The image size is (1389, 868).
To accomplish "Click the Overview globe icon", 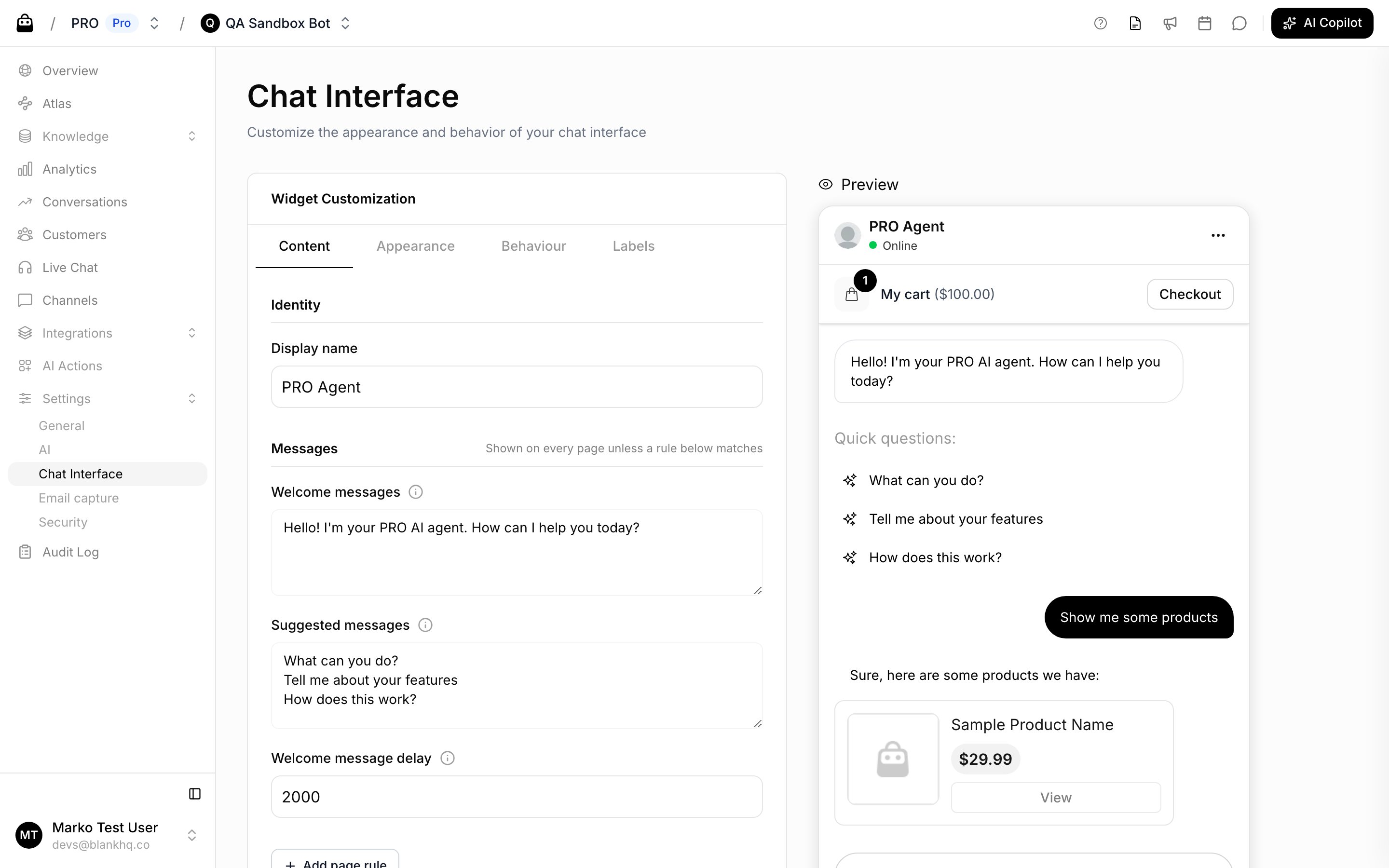I will pyautogui.click(x=25, y=70).
